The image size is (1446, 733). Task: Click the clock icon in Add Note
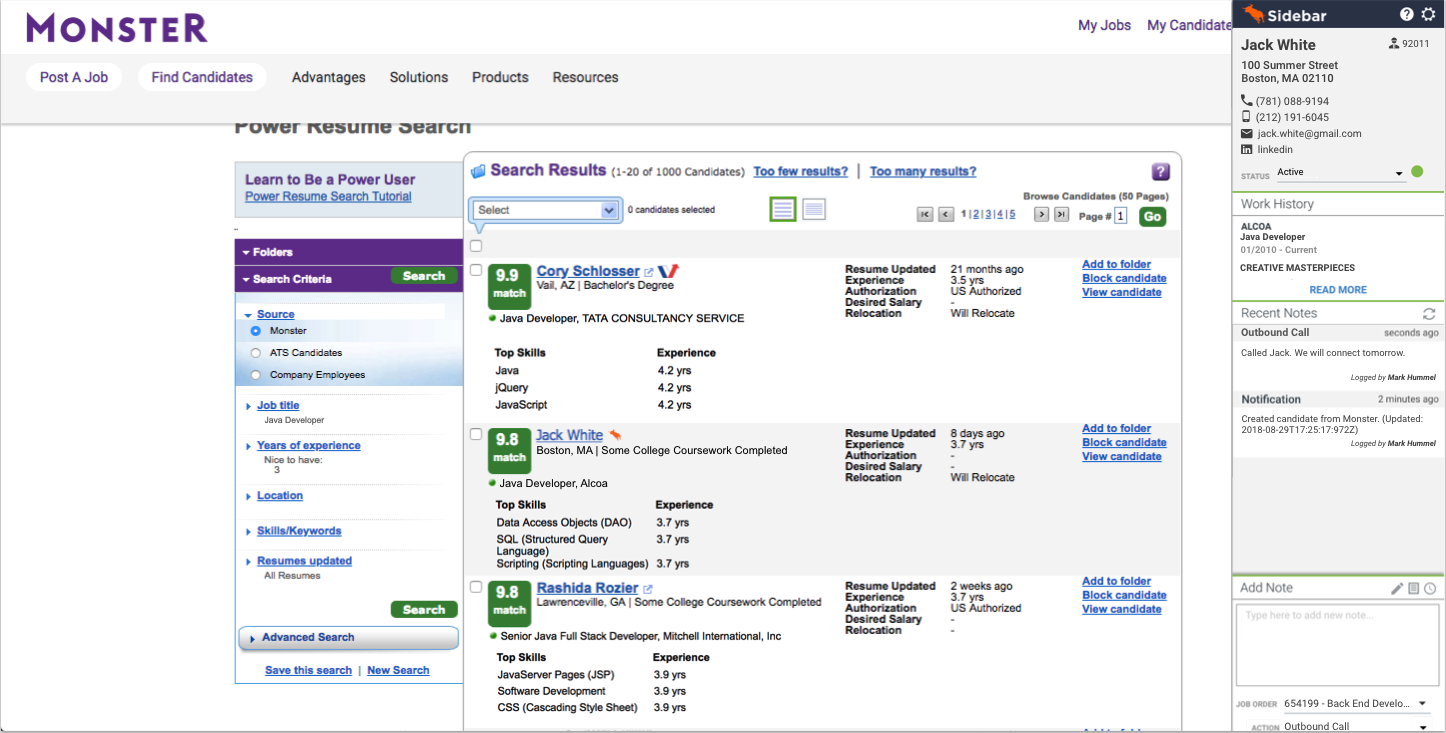pyautogui.click(x=1430, y=589)
